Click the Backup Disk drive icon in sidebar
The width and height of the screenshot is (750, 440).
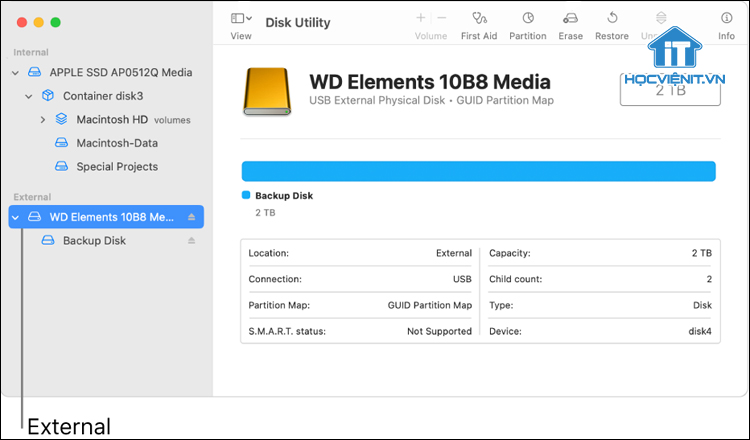[48, 240]
